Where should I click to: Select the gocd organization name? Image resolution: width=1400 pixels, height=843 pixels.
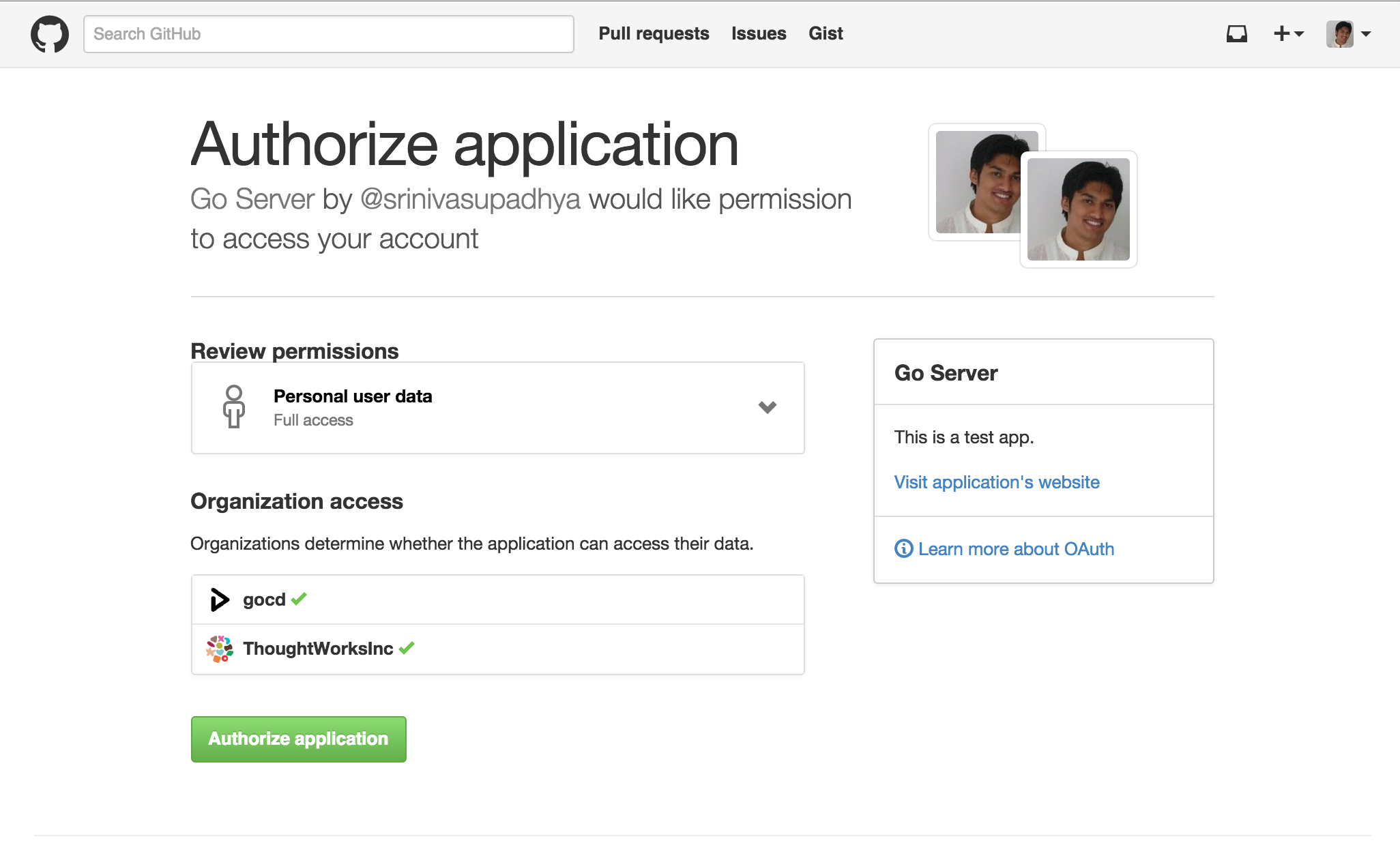264,600
